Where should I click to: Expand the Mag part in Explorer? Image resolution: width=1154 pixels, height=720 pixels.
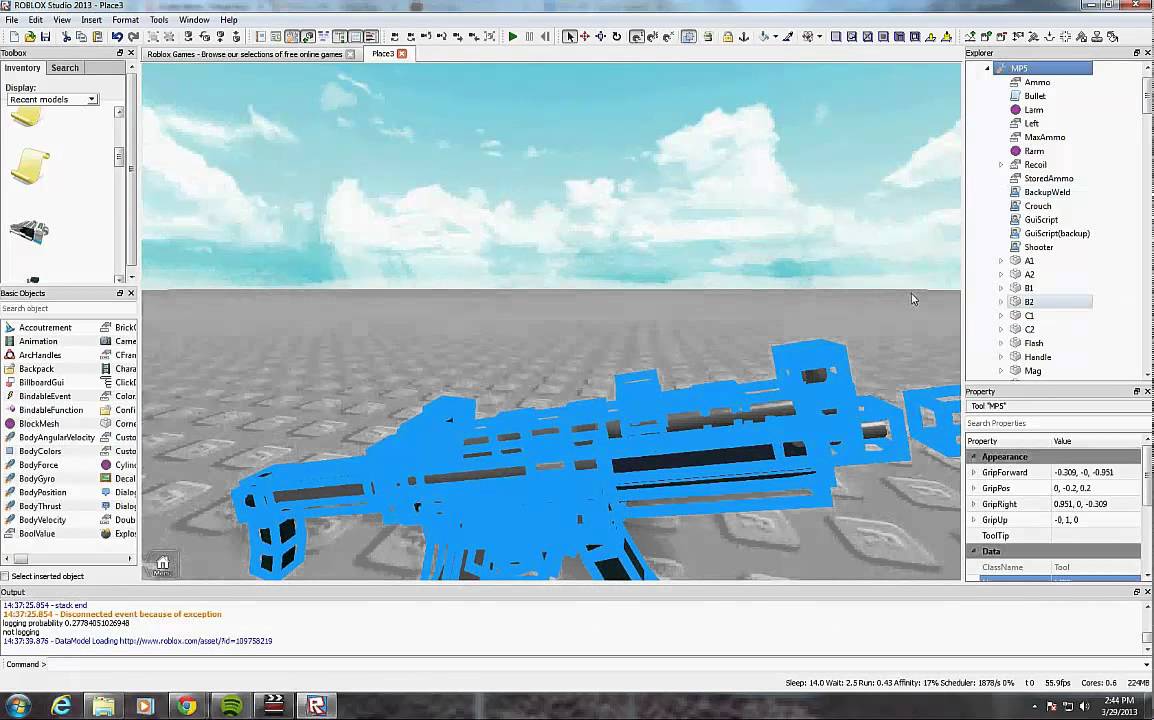(1001, 371)
